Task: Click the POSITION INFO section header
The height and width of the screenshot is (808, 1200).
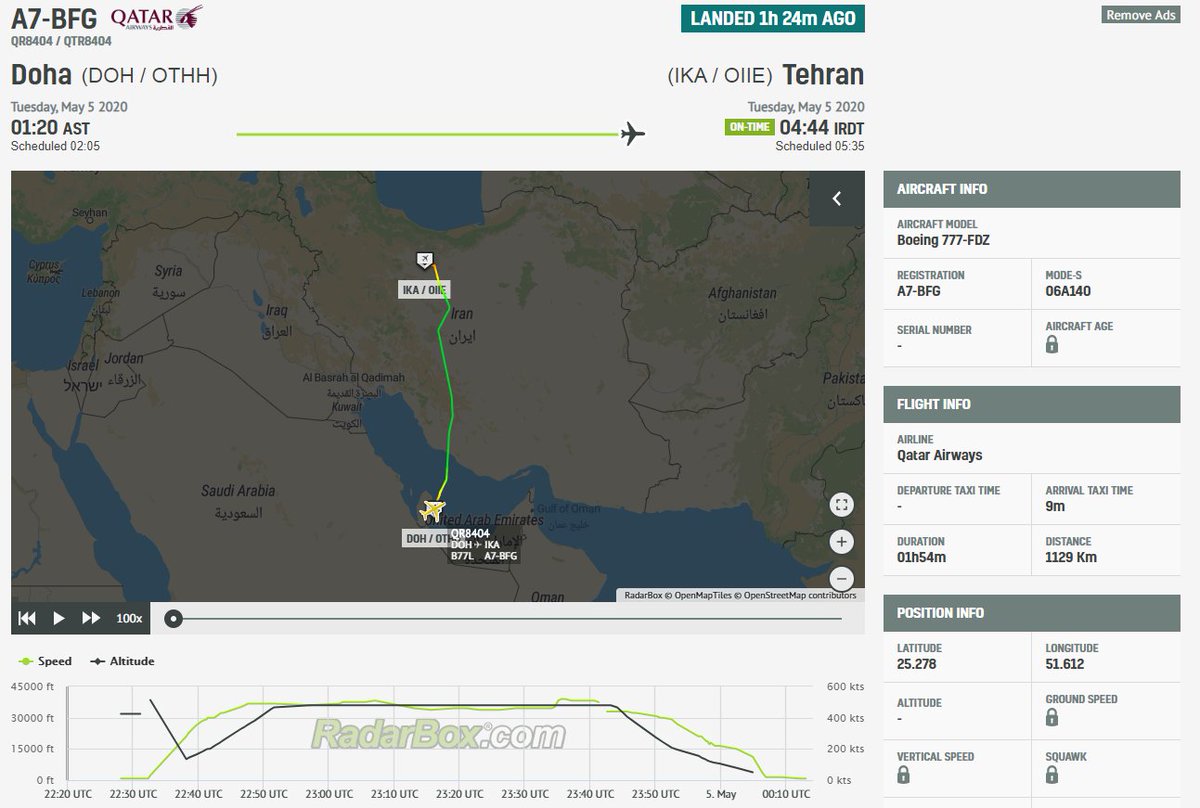Action: click(x=1032, y=613)
